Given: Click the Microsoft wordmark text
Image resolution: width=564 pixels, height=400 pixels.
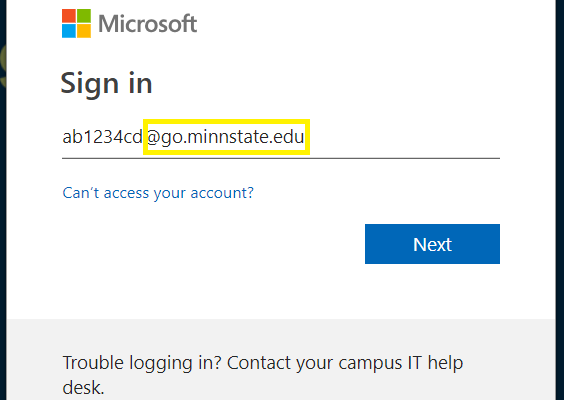Looking at the screenshot, I should point(147,24).
